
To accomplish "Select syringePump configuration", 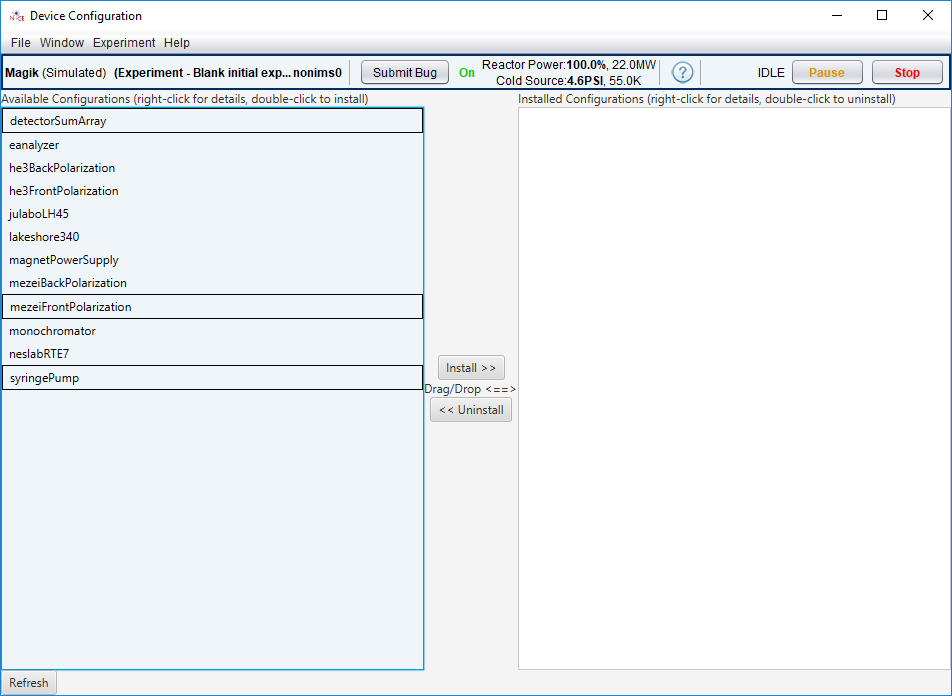I will (x=212, y=378).
